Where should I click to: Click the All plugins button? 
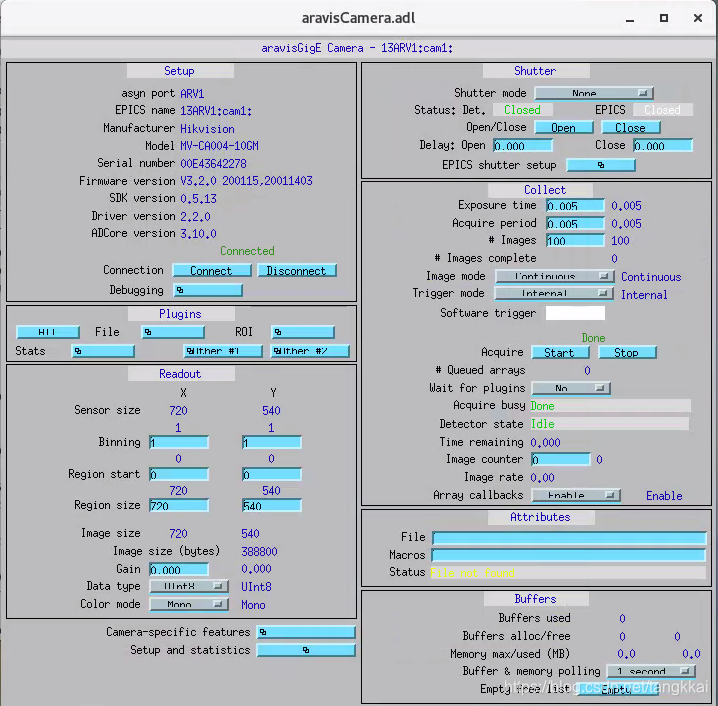[x=48, y=332]
